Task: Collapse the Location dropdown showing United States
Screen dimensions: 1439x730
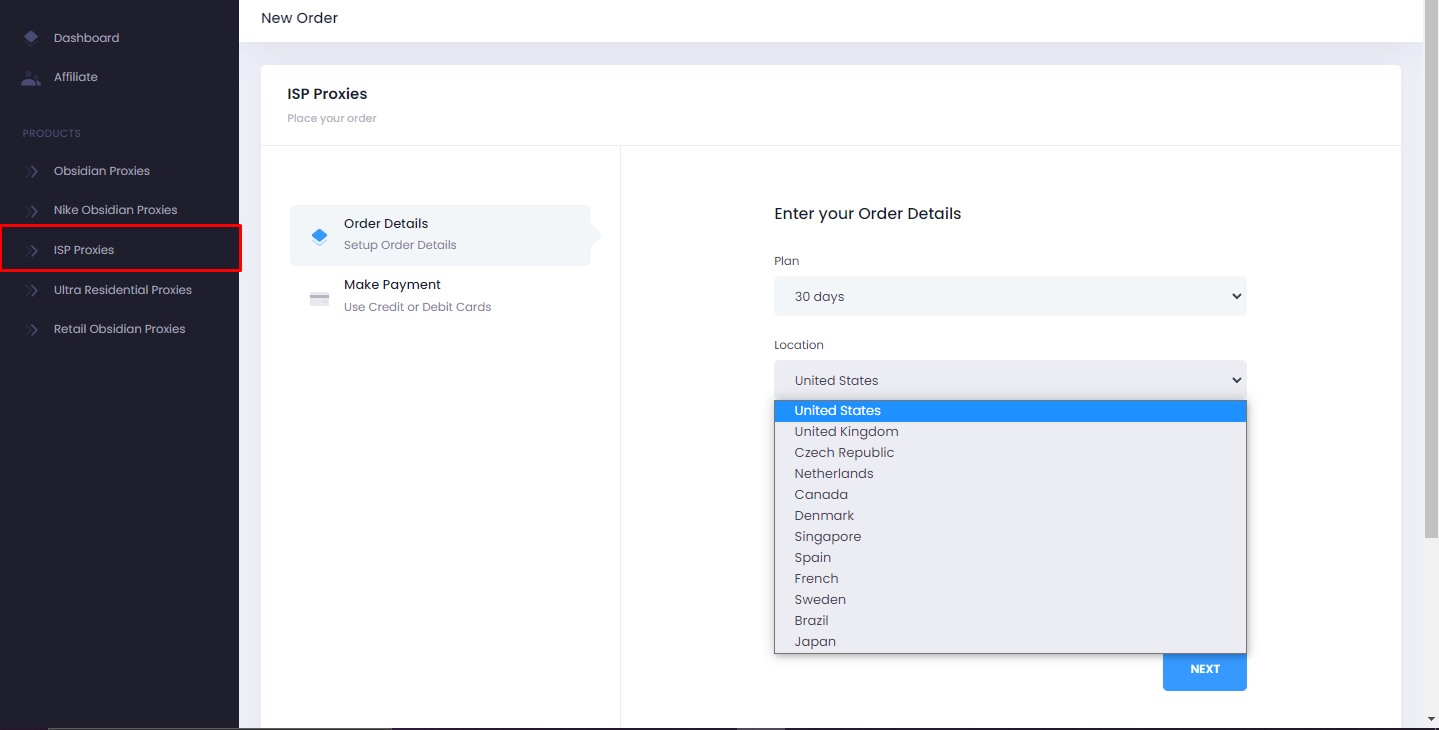Action: coord(1010,380)
